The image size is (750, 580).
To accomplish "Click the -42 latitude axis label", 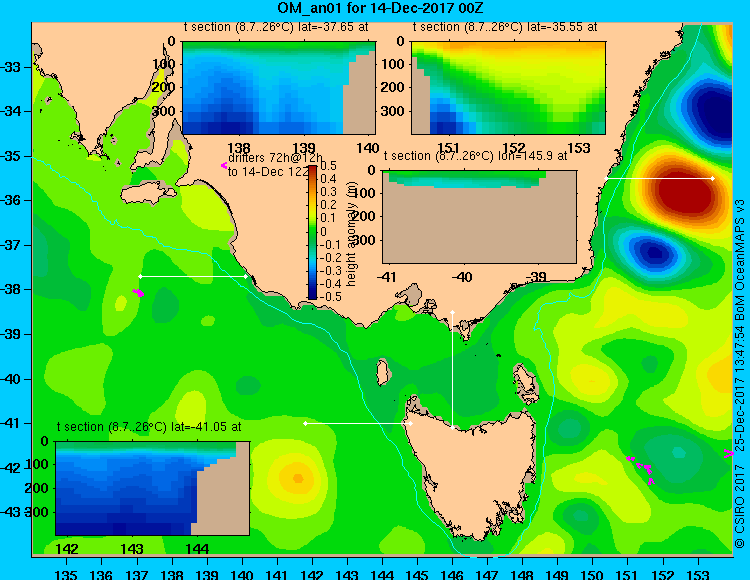I will [11, 468].
